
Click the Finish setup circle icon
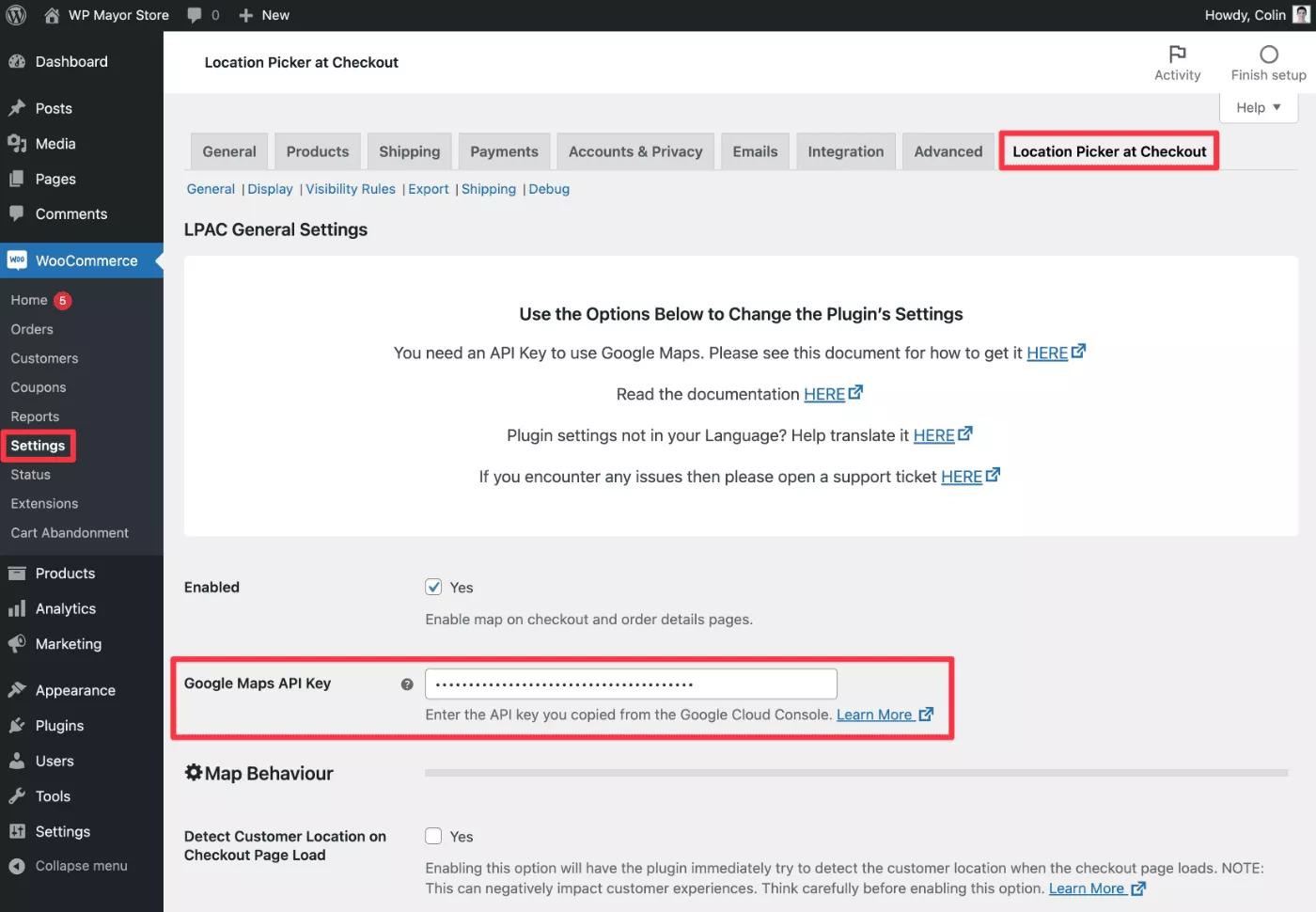[x=1268, y=55]
